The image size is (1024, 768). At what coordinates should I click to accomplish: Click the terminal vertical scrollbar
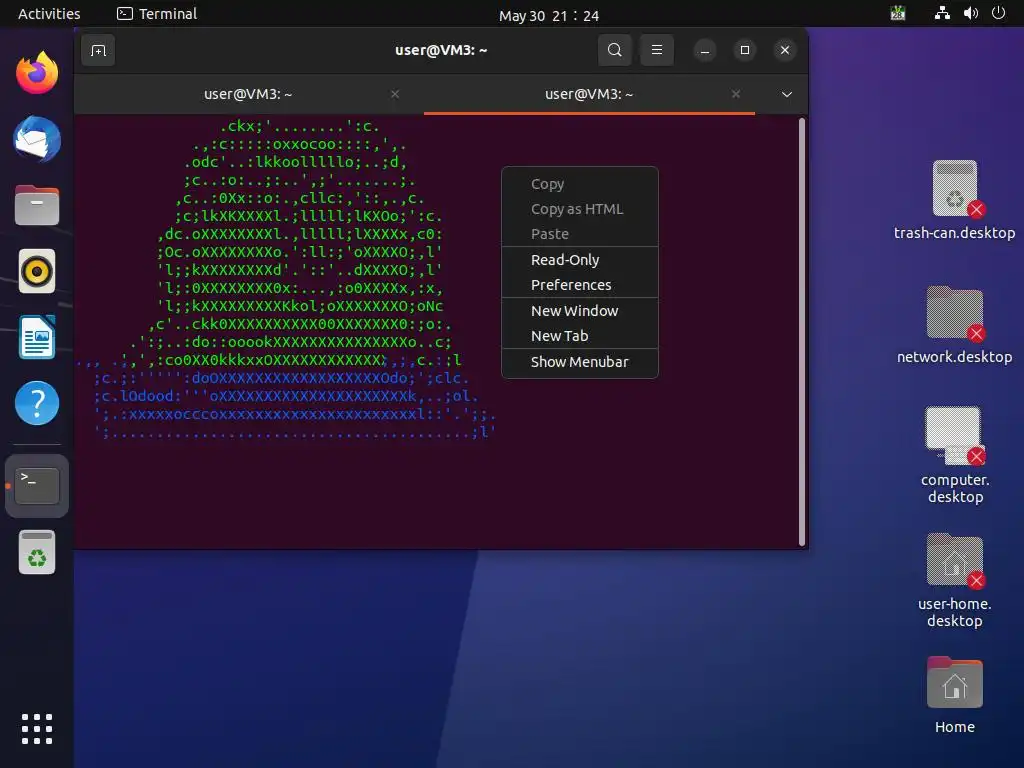(801, 332)
